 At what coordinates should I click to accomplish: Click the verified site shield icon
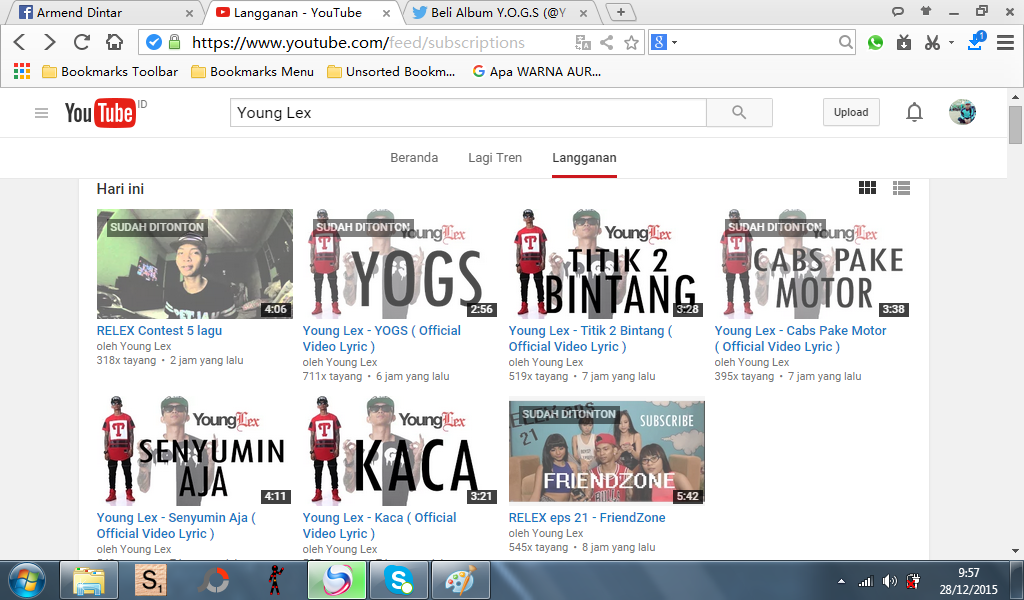[x=153, y=42]
